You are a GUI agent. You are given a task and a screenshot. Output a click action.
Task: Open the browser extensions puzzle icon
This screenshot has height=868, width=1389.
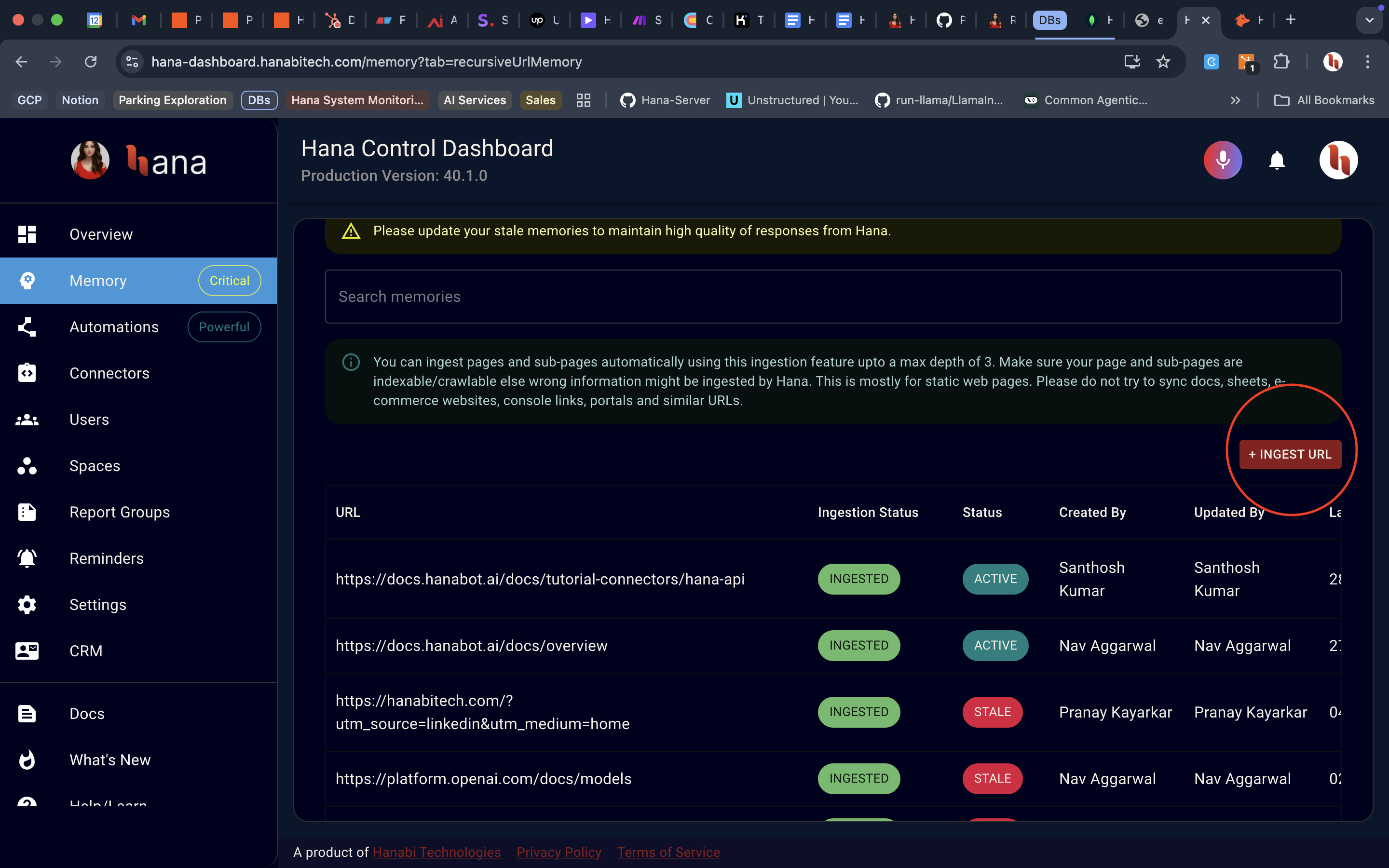(1281, 61)
